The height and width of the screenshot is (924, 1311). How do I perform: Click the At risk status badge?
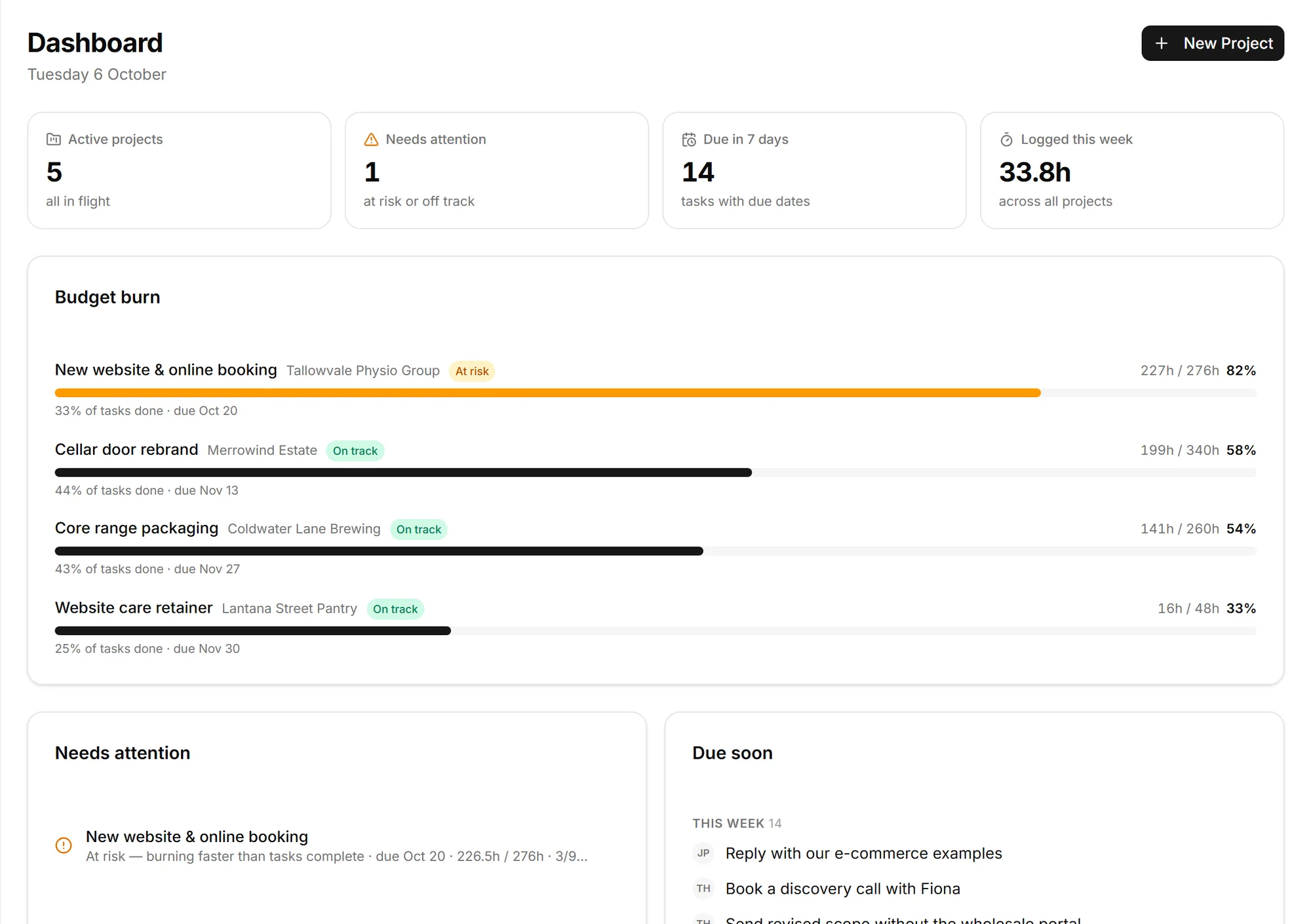472,371
